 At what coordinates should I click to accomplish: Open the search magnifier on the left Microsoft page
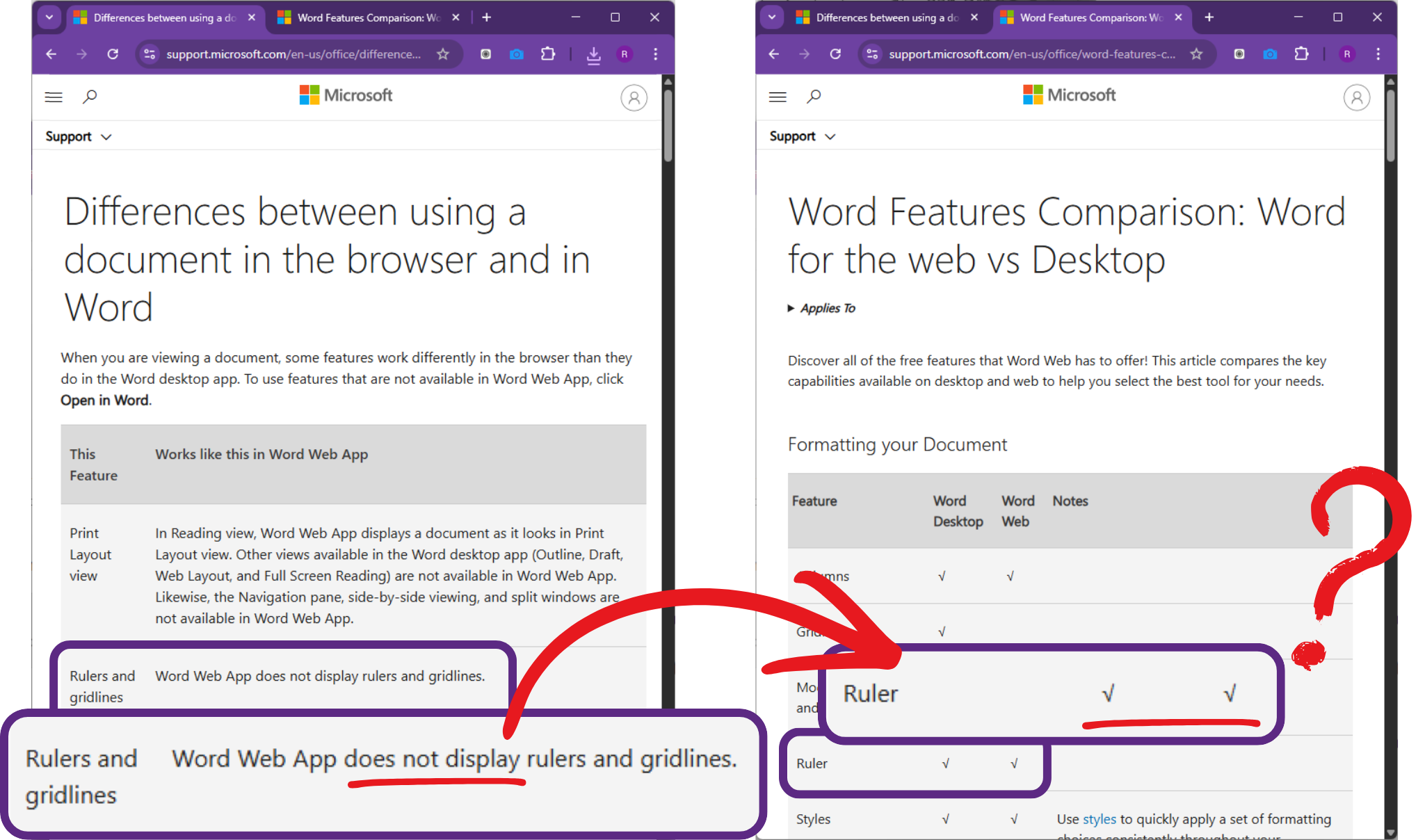(90, 97)
